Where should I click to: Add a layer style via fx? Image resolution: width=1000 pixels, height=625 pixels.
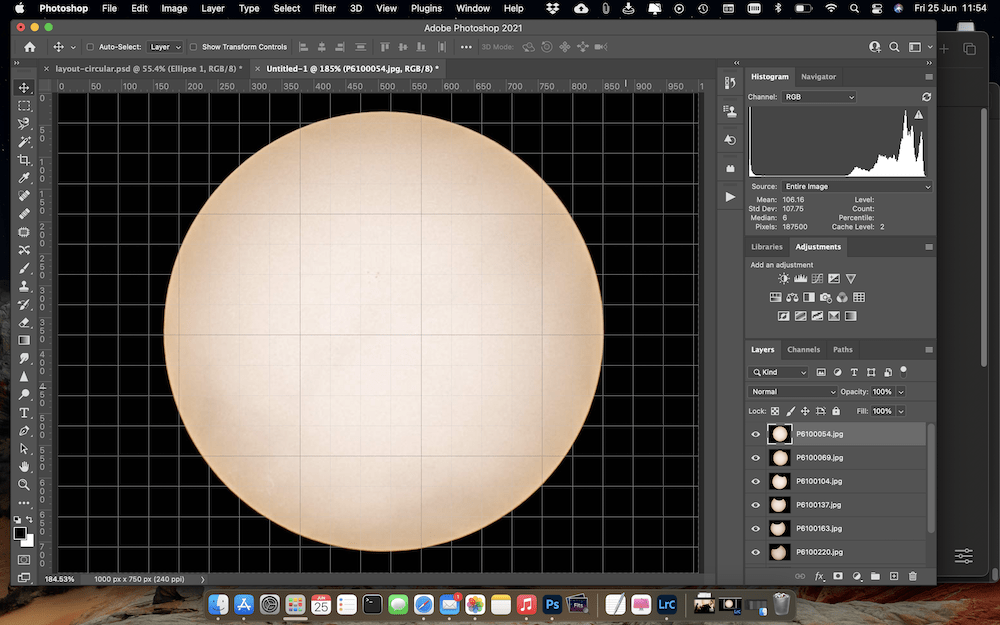tap(820, 577)
